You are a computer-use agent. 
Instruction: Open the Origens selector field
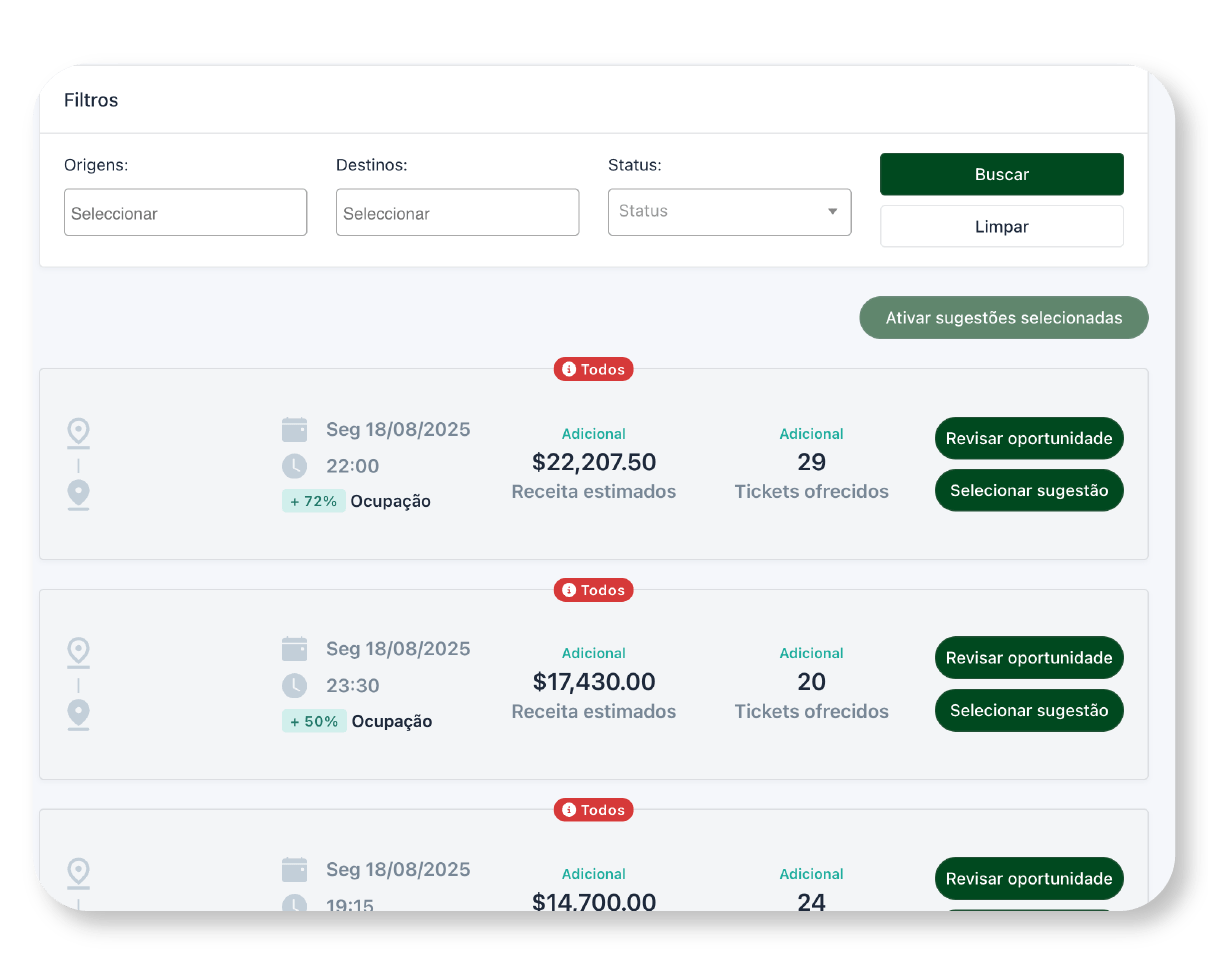coord(185,213)
